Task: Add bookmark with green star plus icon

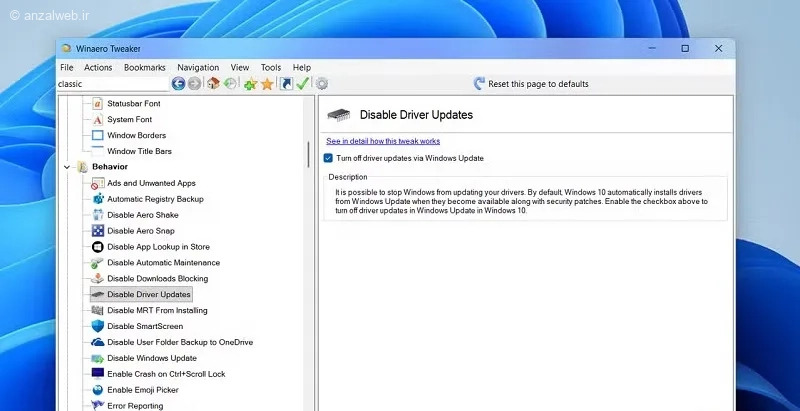Action: click(250, 84)
